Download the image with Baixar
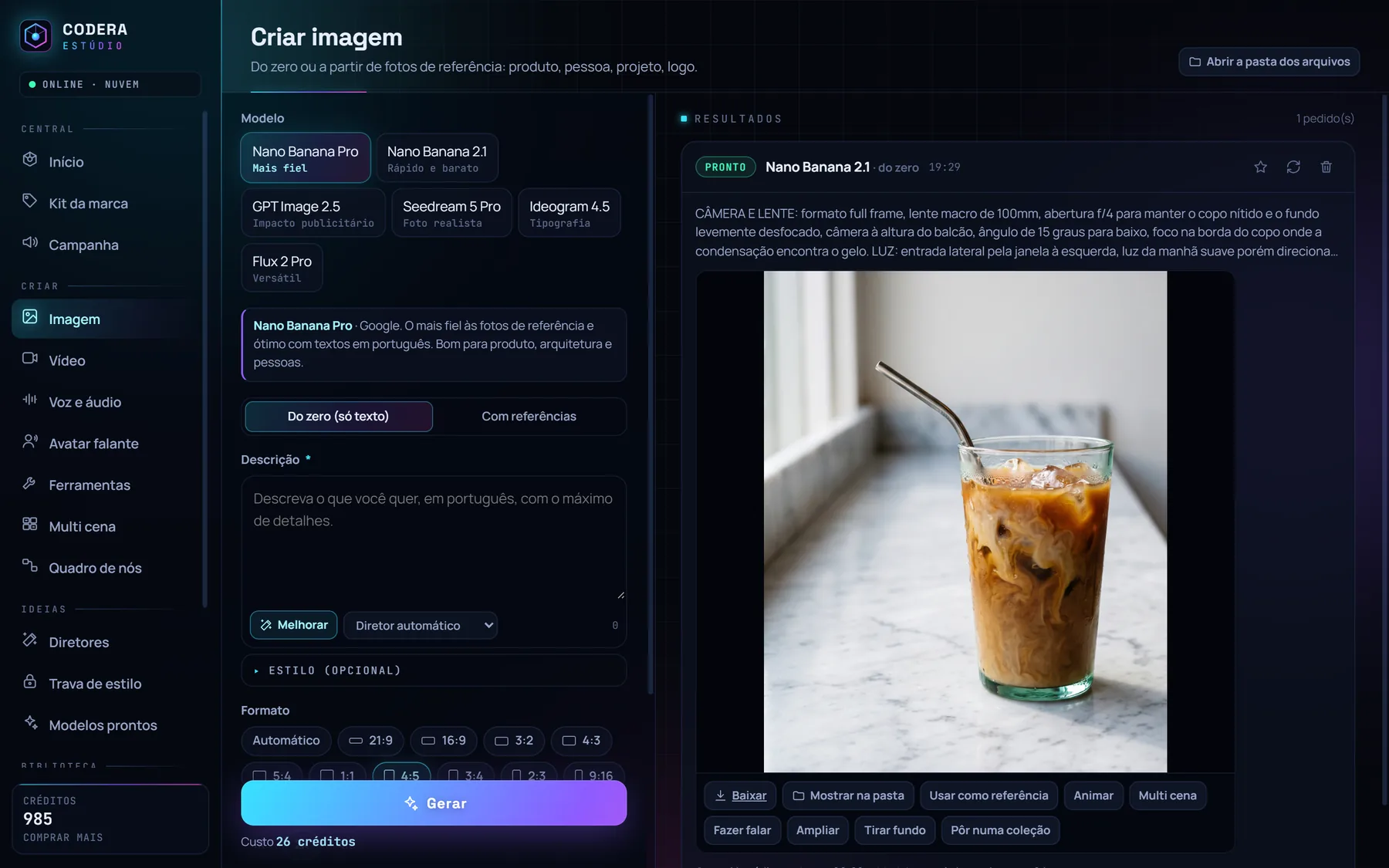Viewport: 1389px width, 868px height. (740, 795)
